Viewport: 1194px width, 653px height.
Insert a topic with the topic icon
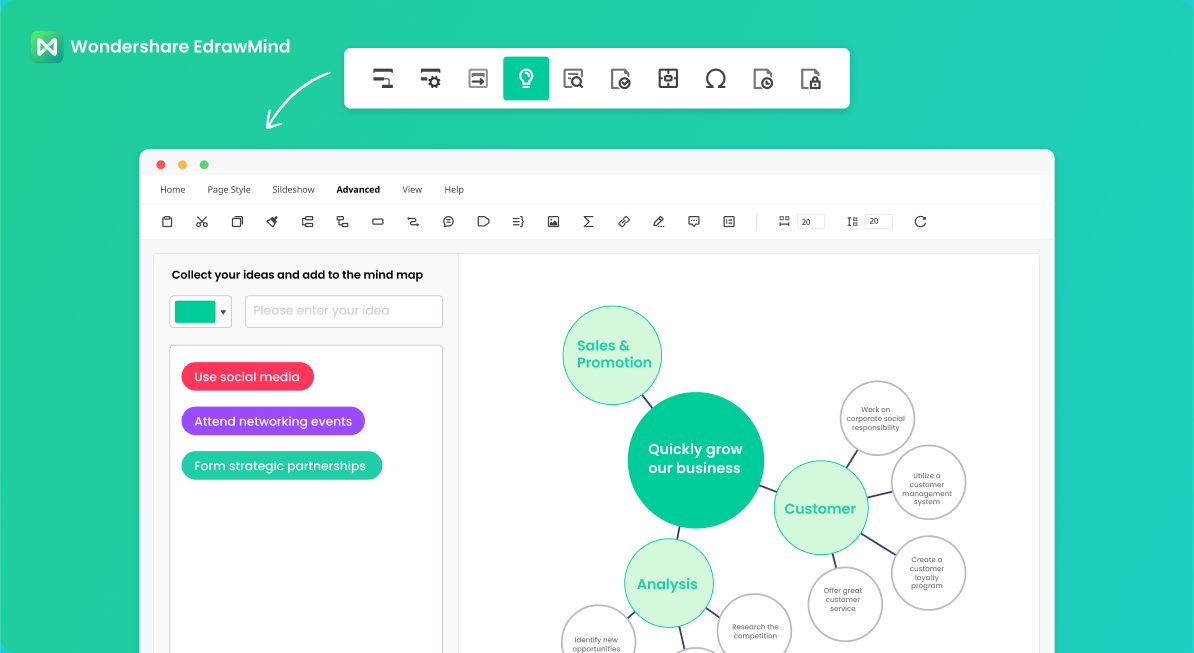point(308,221)
